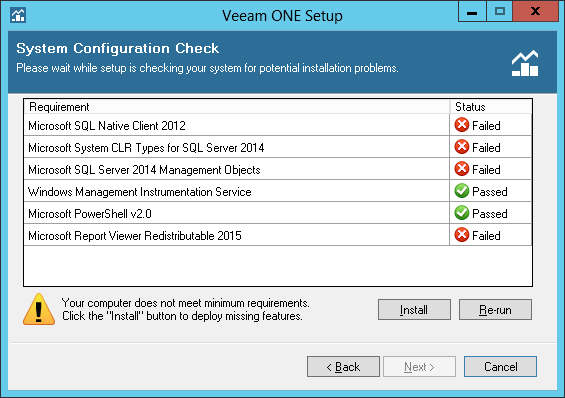565x398 pixels.
Task: Click failed icon for Report Viewer Redistributable 2015
Action: (x=462, y=235)
